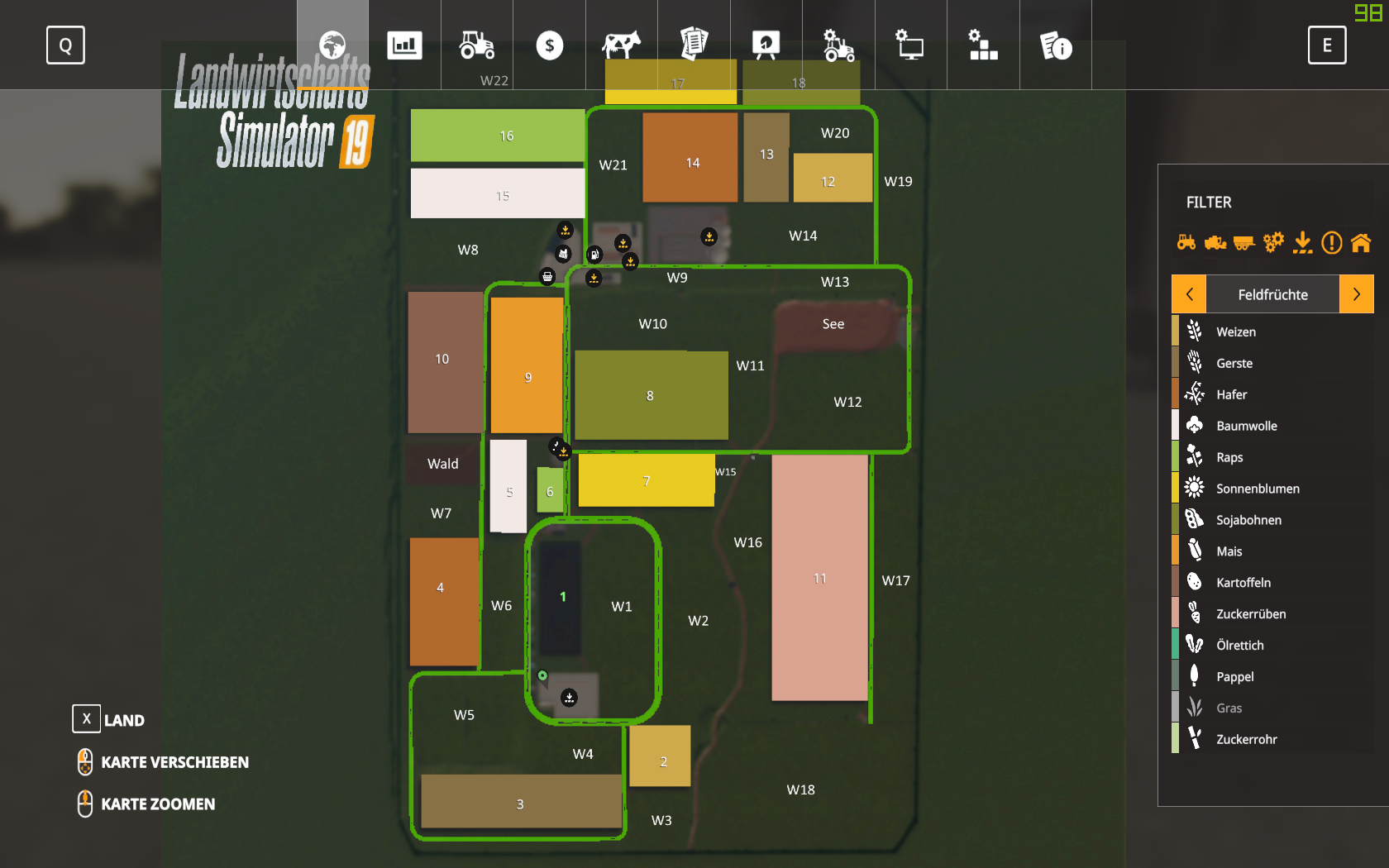1389x868 pixels.
Task: Open the tractor-with-gear game settings tab
Action: 838,45
